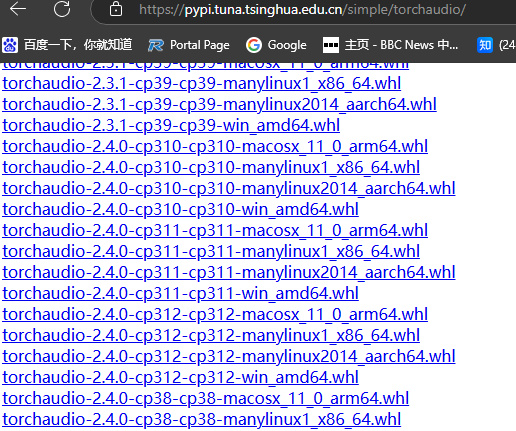The width and height of the screenshot is (516, 431).
Task: View site info via lock icon
Action: (x=116, y=9)
